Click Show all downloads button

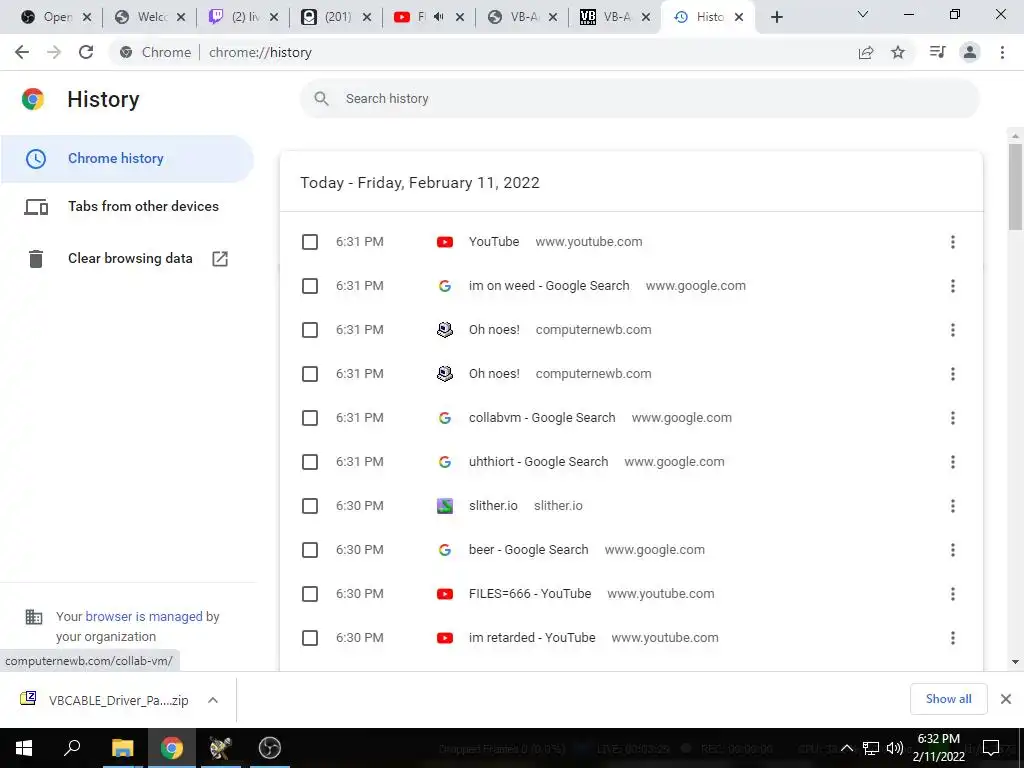point(948,699)
